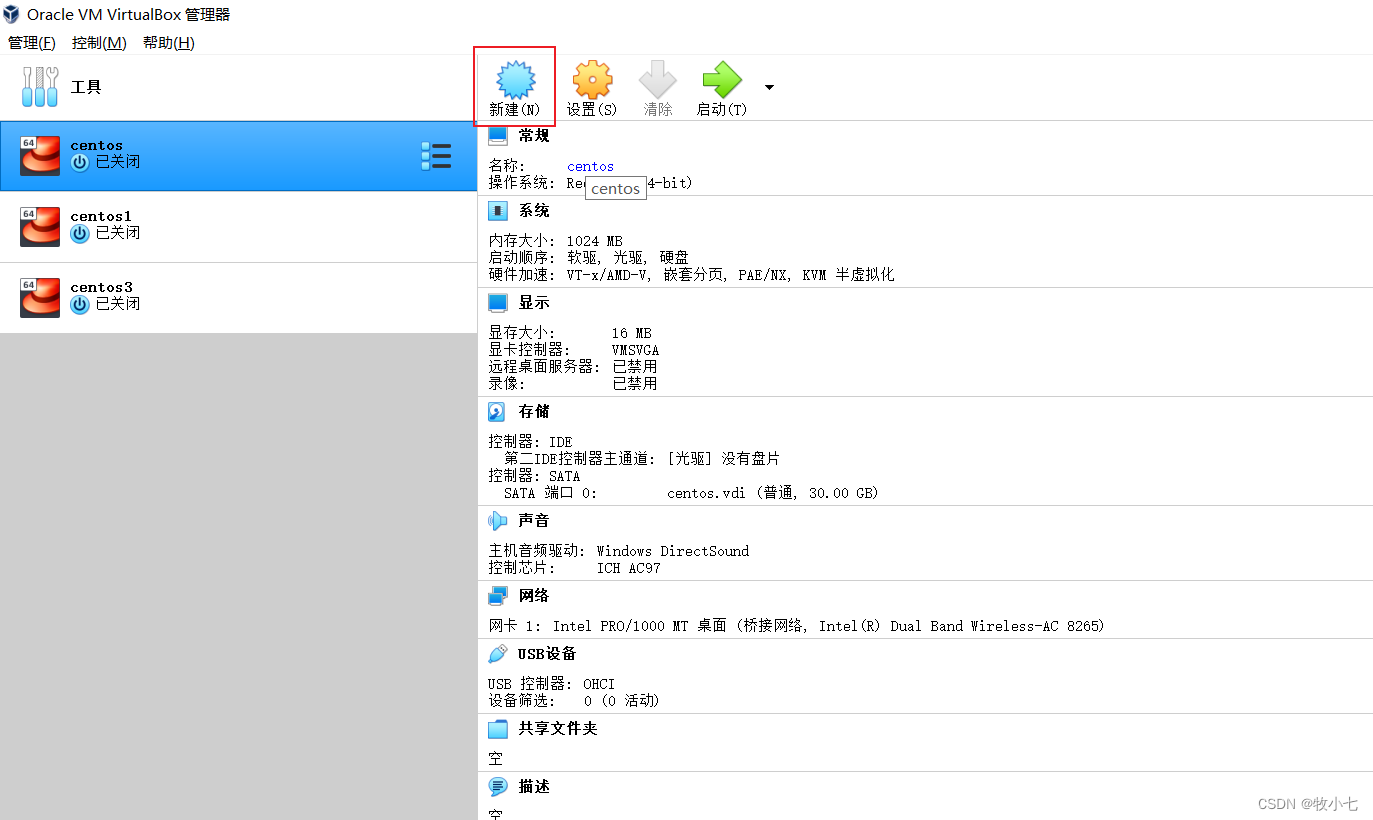This screenshot has height=820, width=1373.
Task: Select centos VM red hat icon
Action: pos(40,155)
